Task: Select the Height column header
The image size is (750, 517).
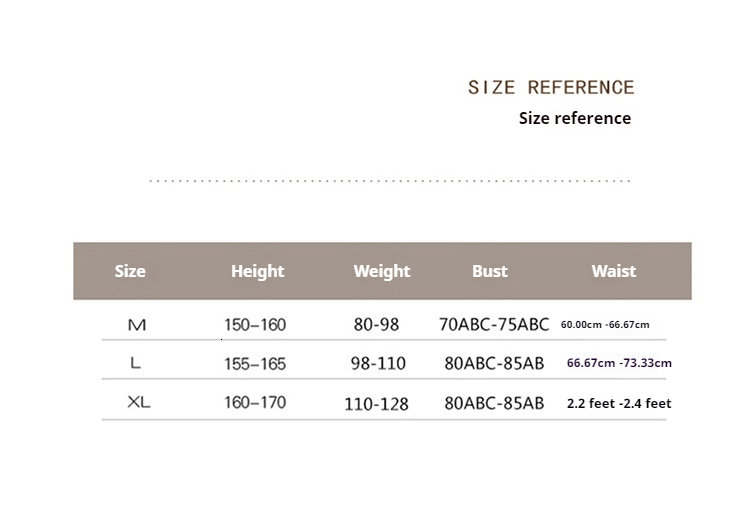Action: pyautogui.click(x=258, y=271)
